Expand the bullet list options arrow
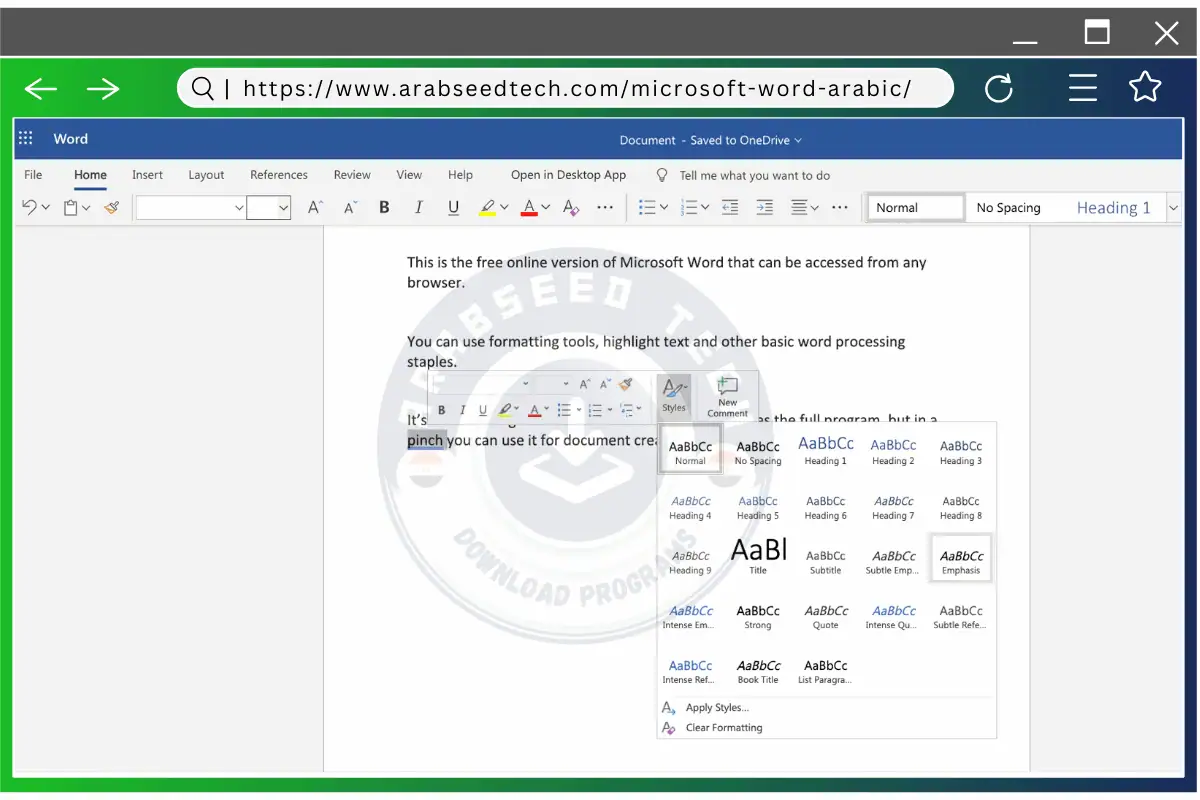 click(x=664, y=208)
